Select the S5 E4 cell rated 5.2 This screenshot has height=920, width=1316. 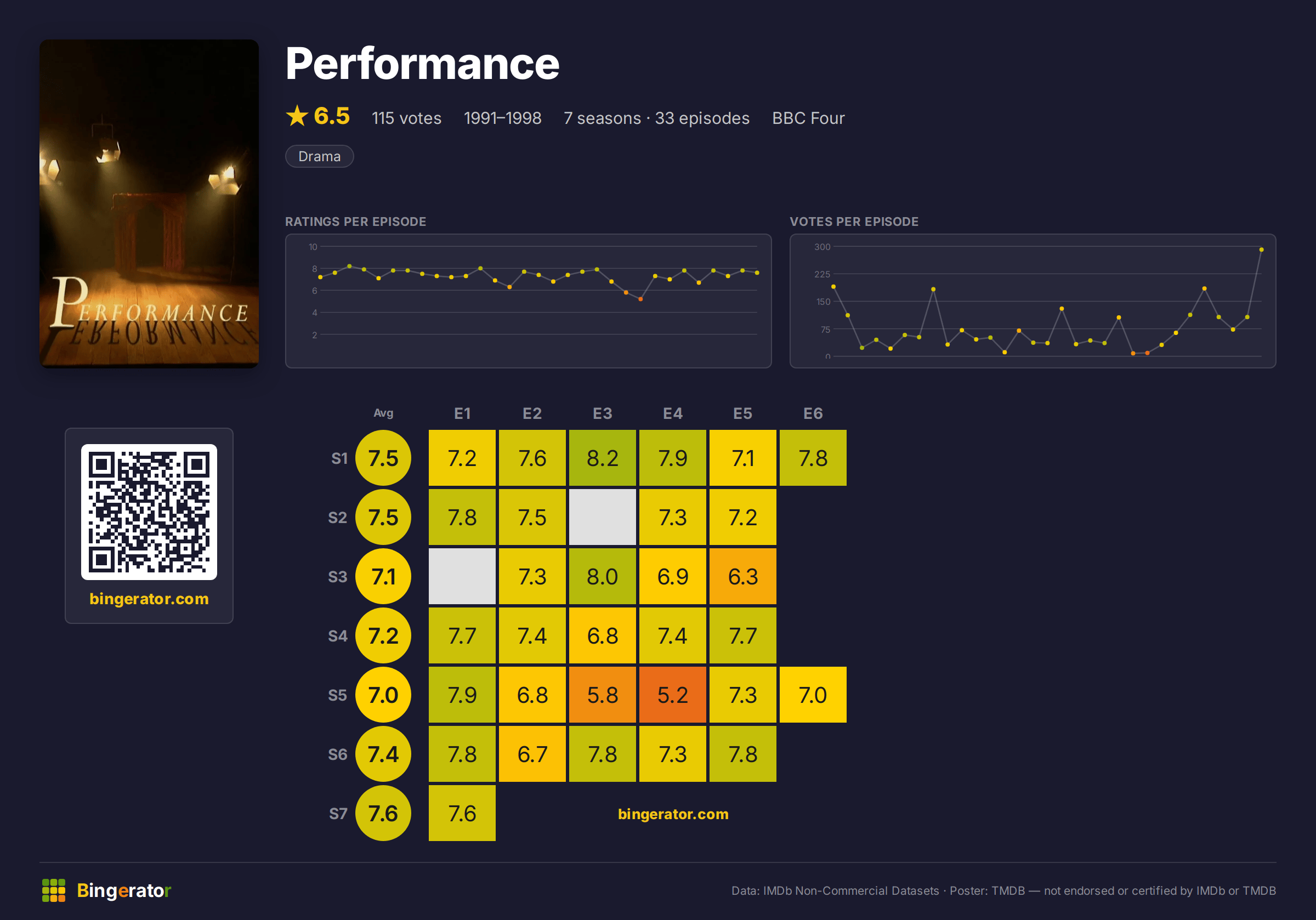672,695
